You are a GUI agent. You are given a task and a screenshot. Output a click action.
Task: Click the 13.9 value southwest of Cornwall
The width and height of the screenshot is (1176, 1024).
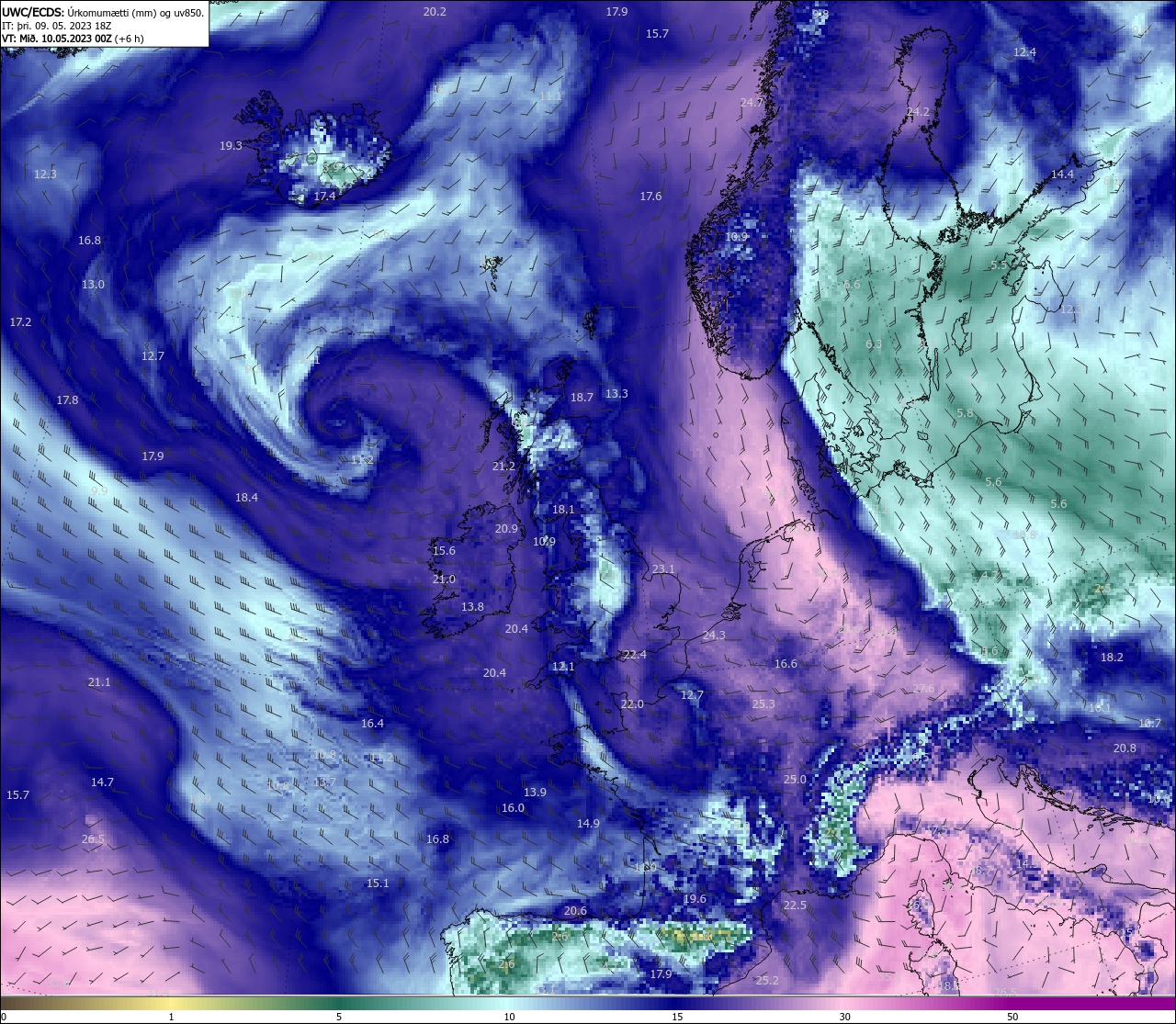[535, 793]
